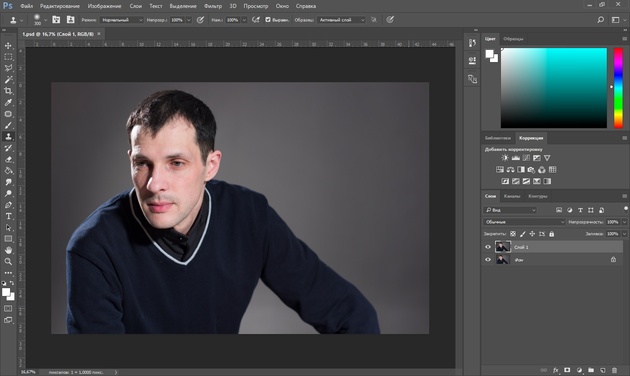
Task: Select the Magic Wand tool
Action: (8, 80)
